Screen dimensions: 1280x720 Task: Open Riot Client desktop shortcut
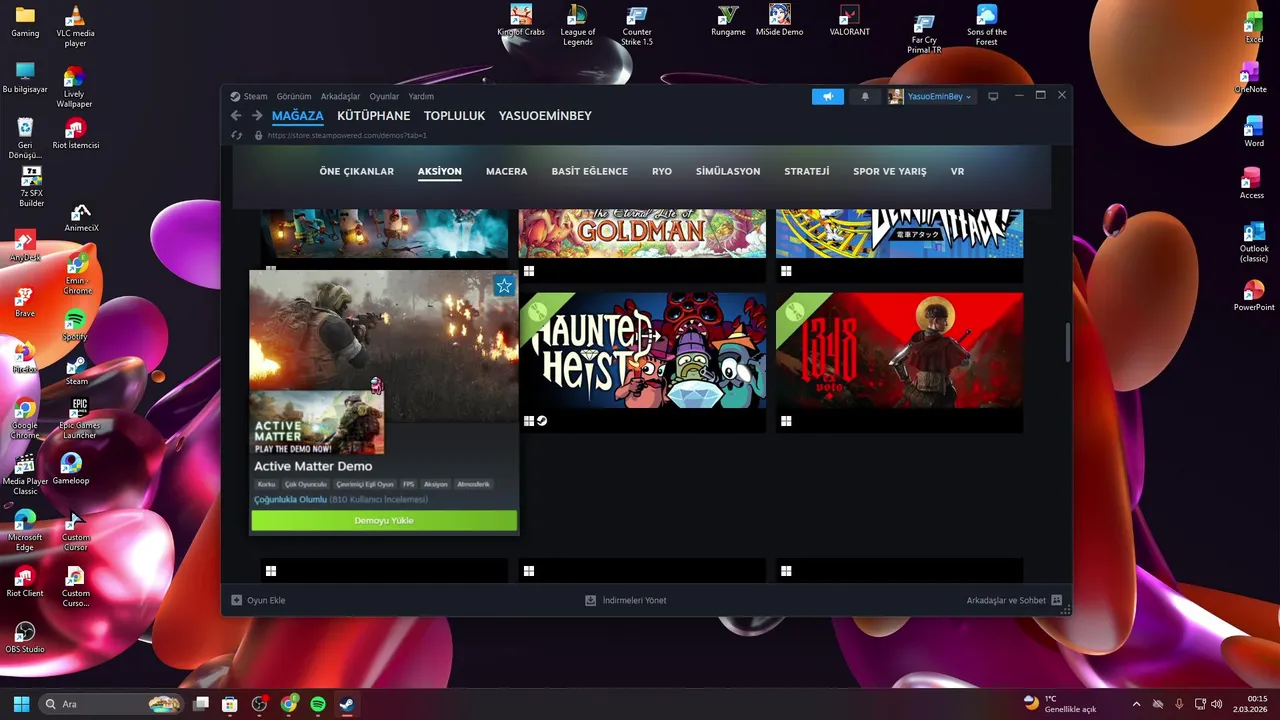pos(25,581)
